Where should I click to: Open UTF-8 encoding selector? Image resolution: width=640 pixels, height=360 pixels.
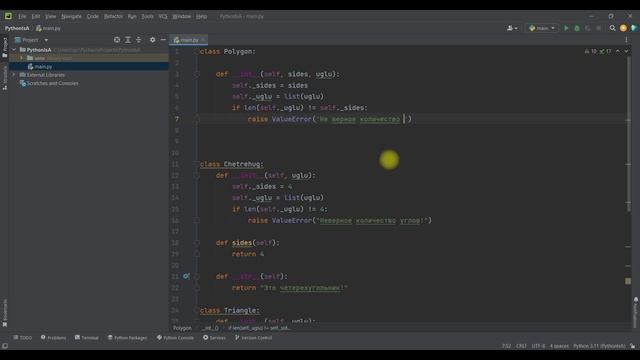coord(538,346)
